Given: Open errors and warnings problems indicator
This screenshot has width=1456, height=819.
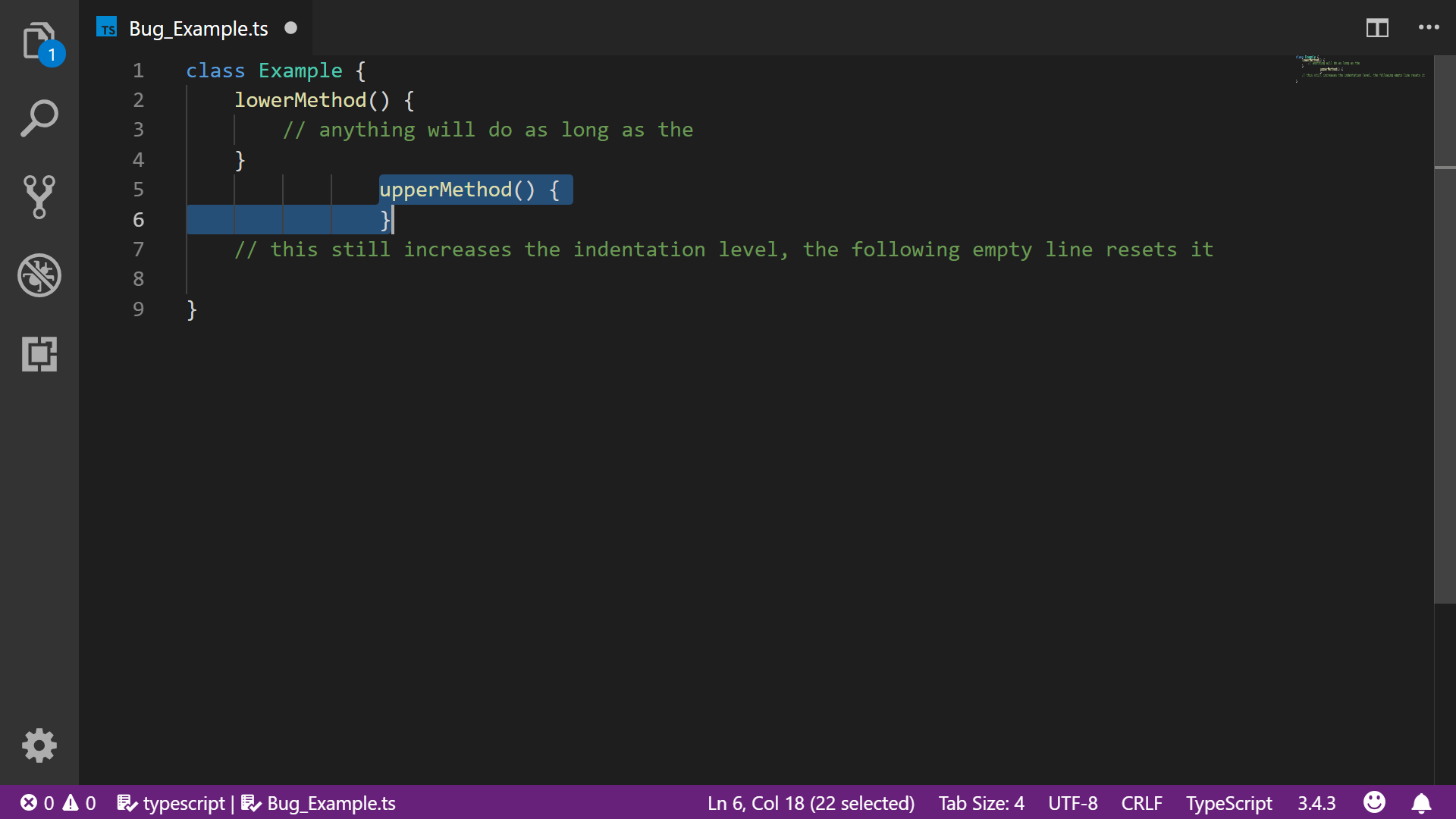Looking at the screenshot, I should coord(58,803).
